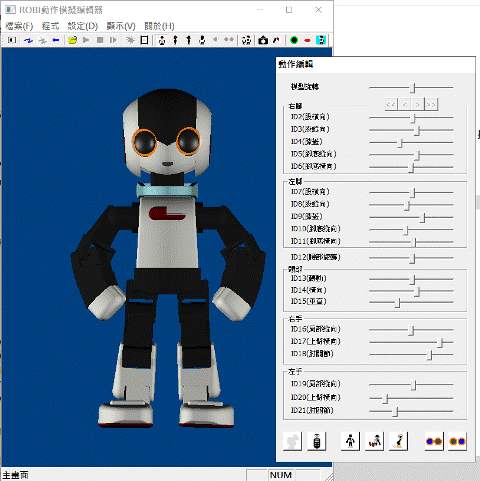The height and width of the screenshot is (481, 480).
Task: Click the ID2 right leg slider
Action: coord(411,117)
